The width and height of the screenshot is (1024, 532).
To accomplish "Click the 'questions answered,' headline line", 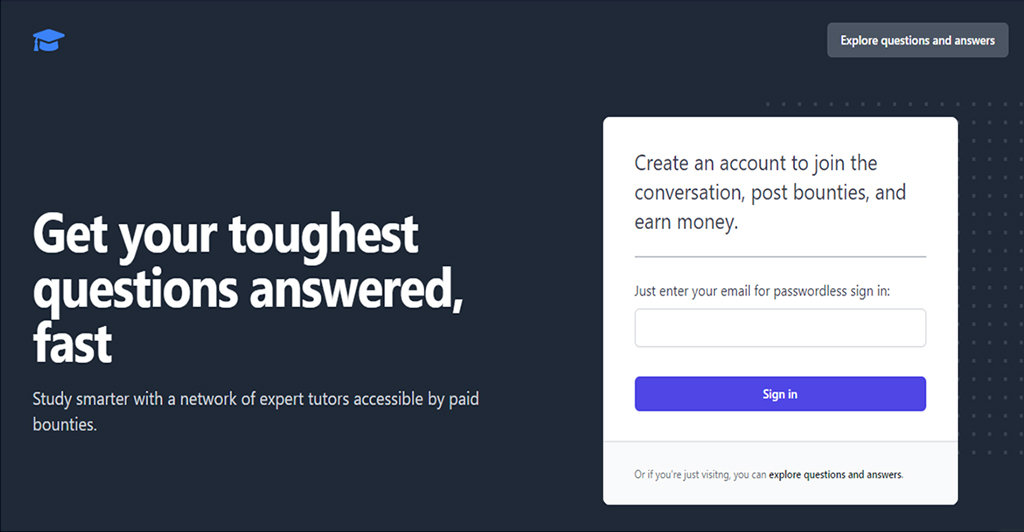I will (x=248, y=290).
